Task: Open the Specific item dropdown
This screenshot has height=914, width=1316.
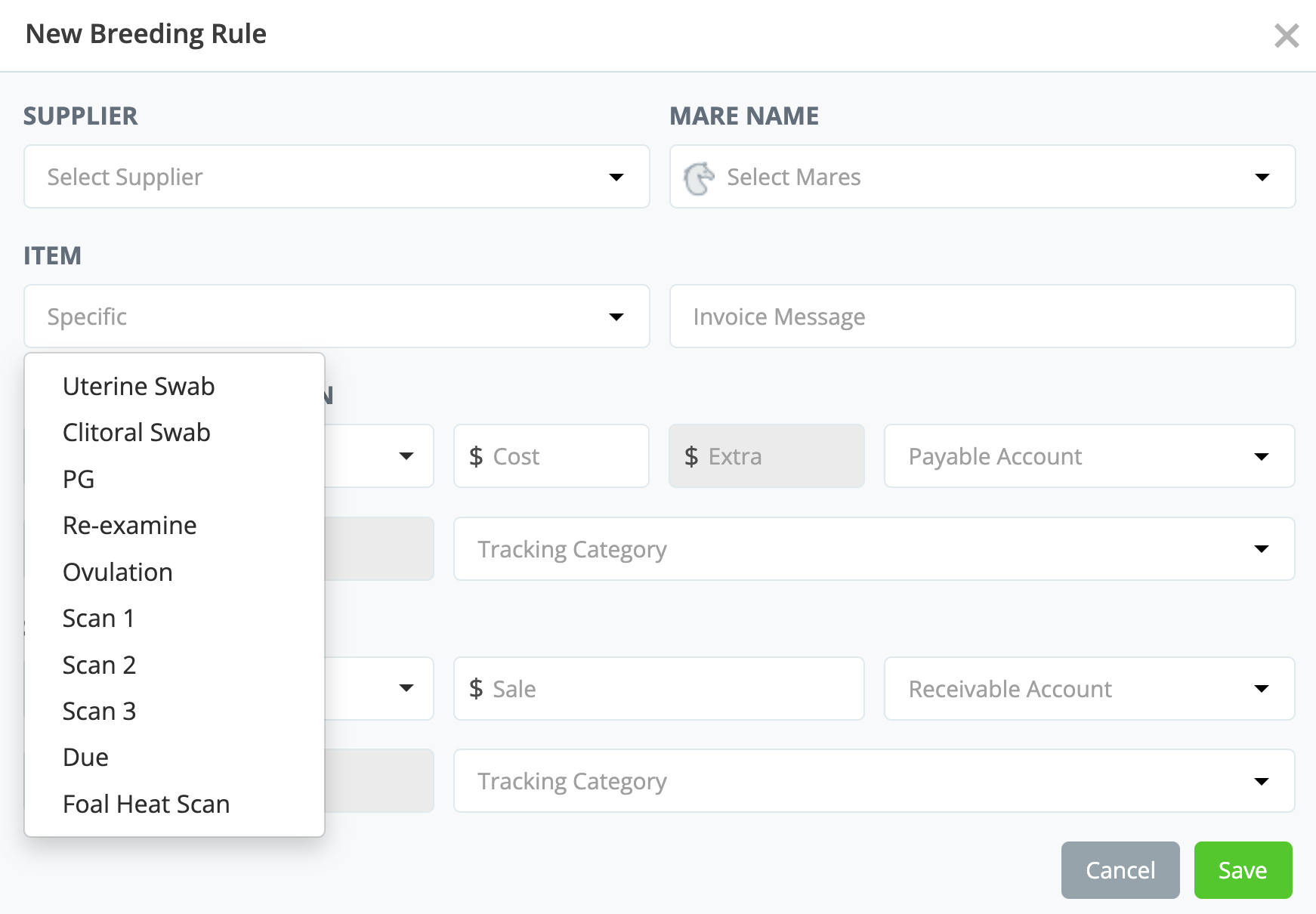Action: point(336,317)
